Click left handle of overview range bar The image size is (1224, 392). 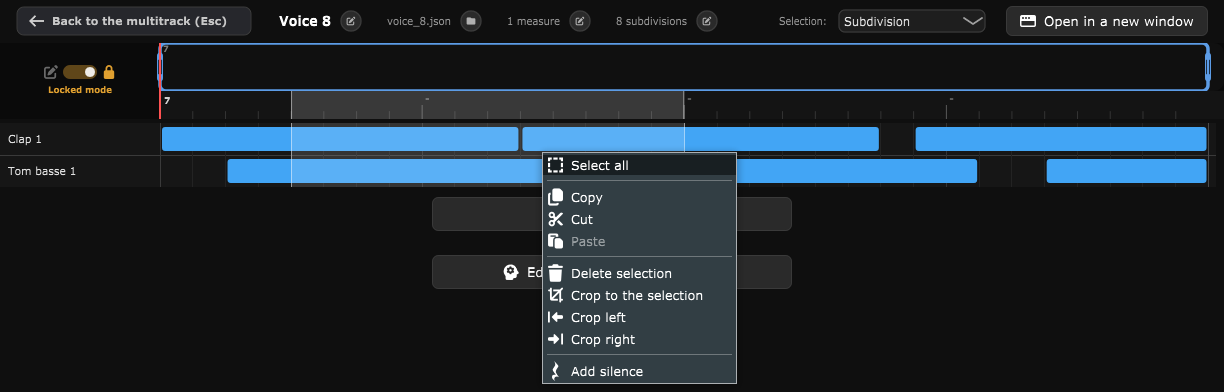[160, 67]
